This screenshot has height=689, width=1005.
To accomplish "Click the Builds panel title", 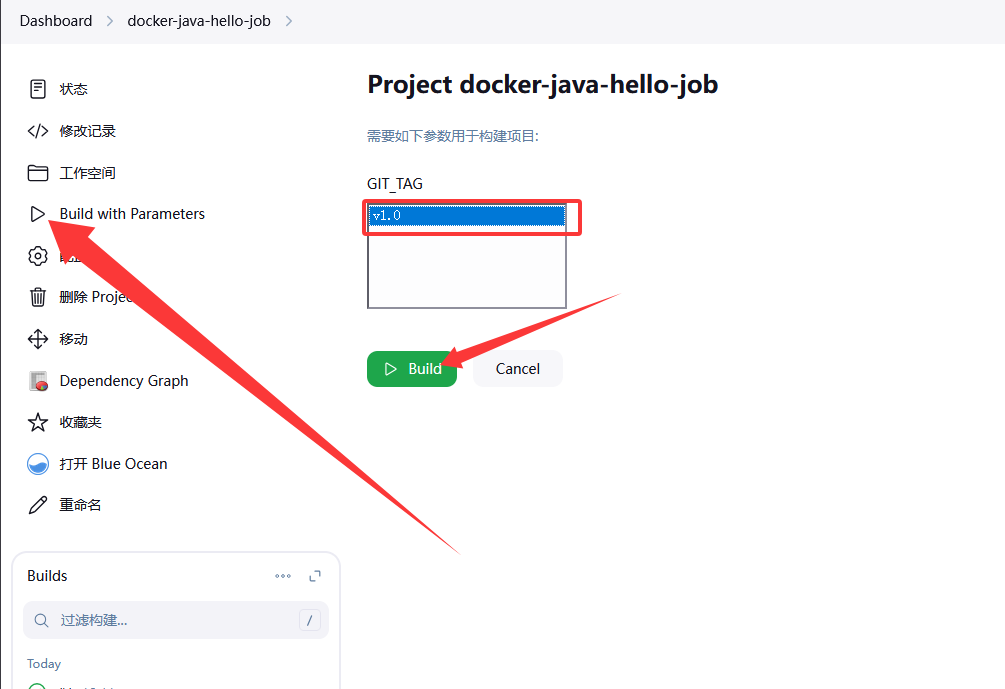I will click(x=47, y=576).
